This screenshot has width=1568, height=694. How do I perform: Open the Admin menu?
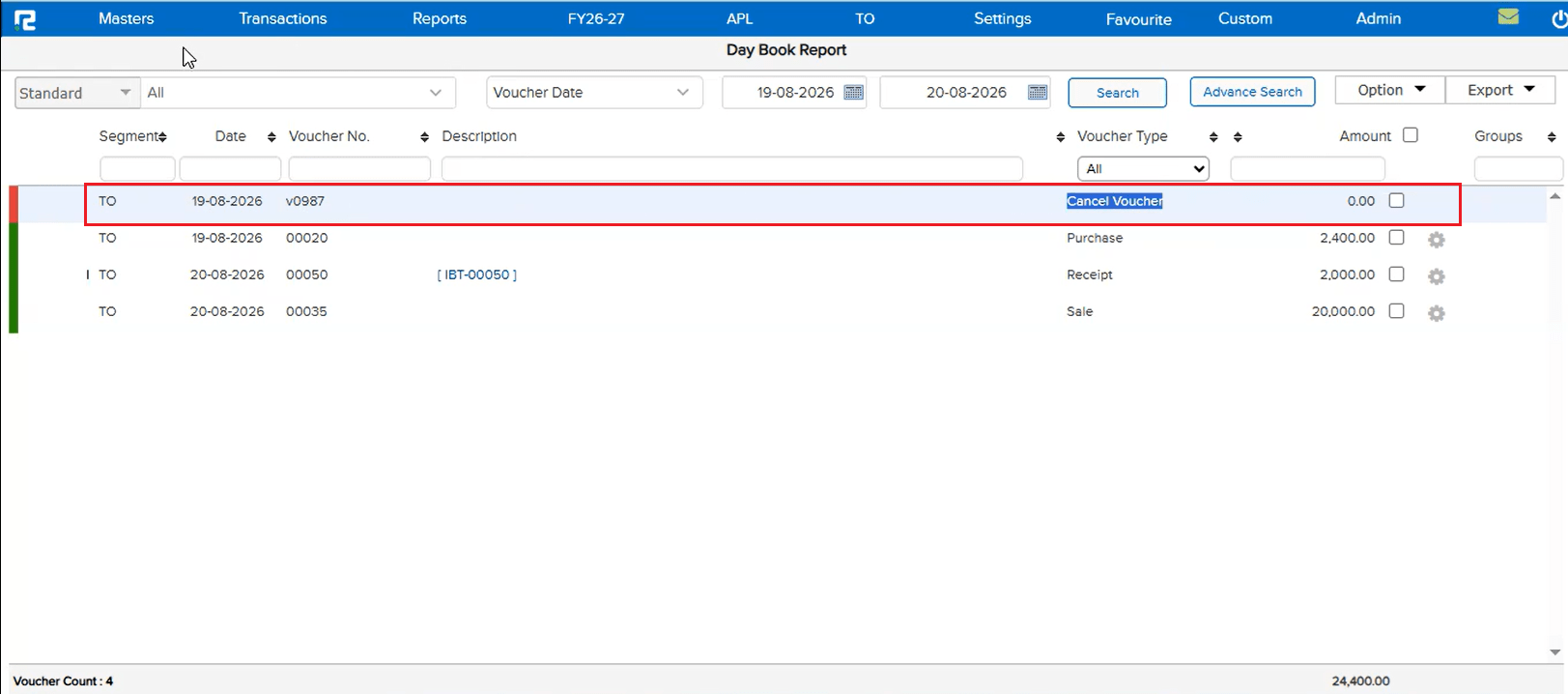pos(1379,18)
